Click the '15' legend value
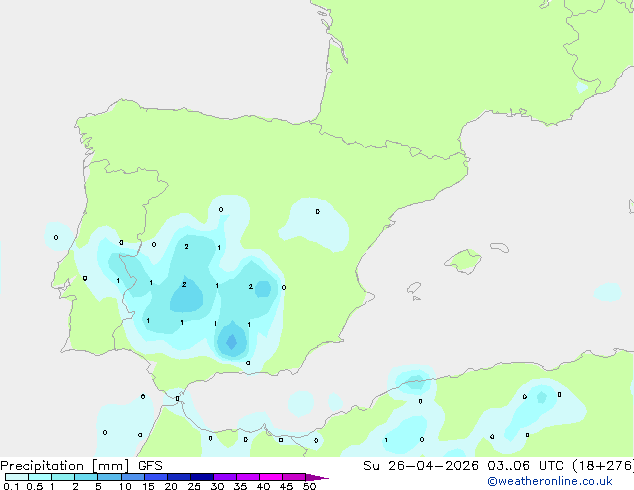 point(148,486)
